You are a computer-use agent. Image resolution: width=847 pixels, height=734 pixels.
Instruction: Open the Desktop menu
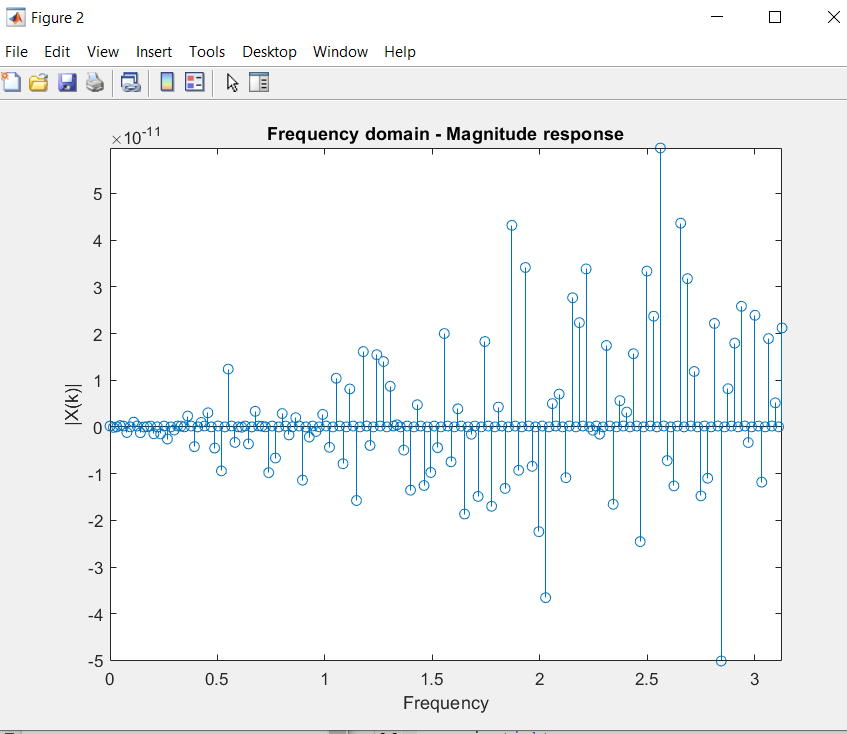(269, 52)
